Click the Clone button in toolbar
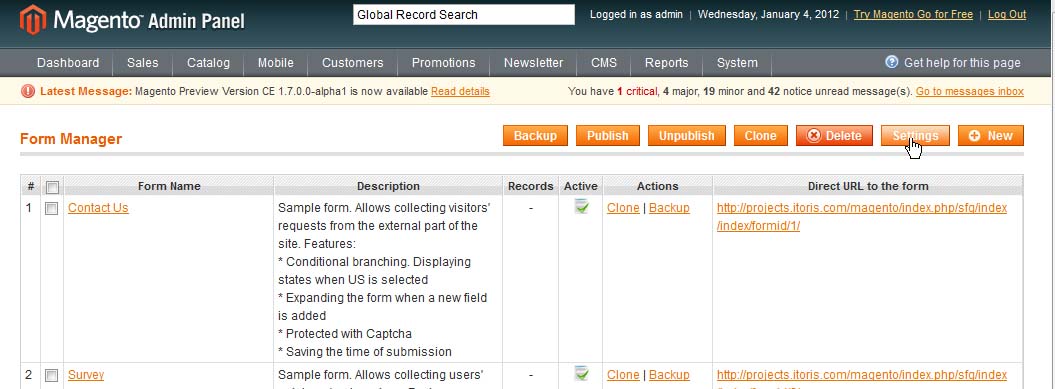Viewport: 1055px width, 389px height. [x=760, y=135]
